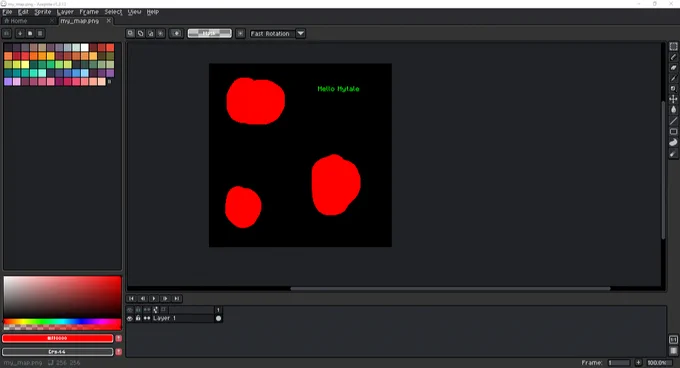
Task: Pick white swatch in the palette
Action: (85, 47)
